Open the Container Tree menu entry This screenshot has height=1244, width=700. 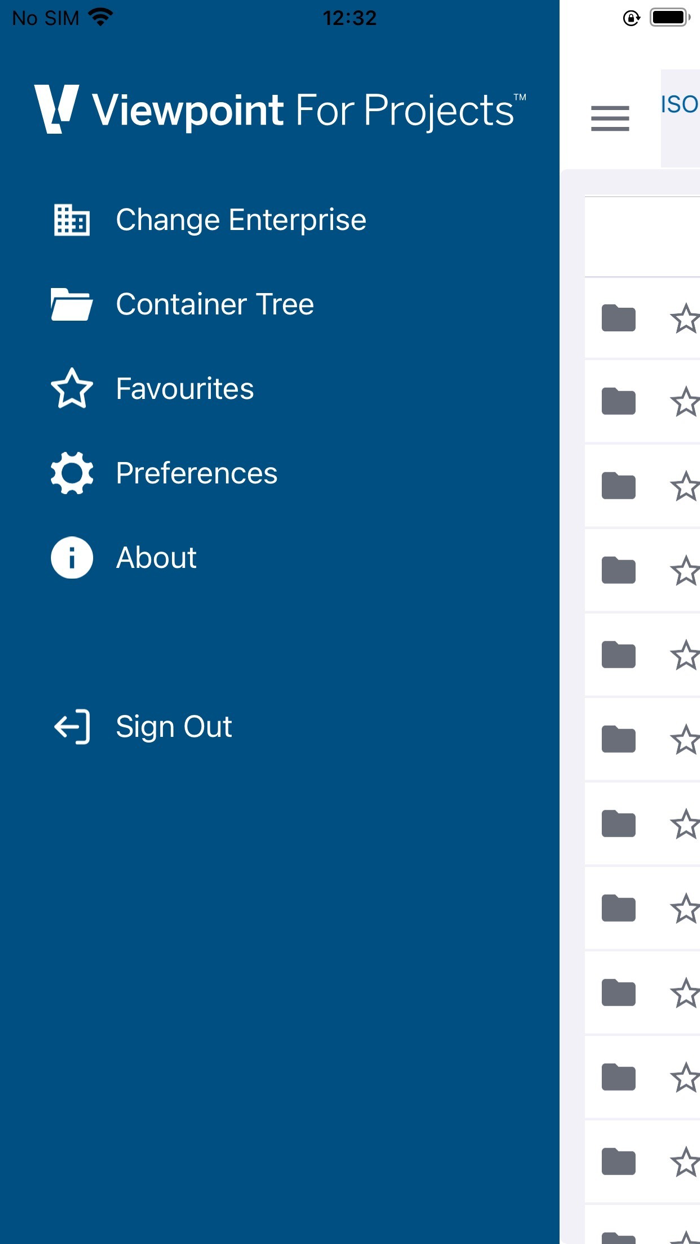point(215,304)
